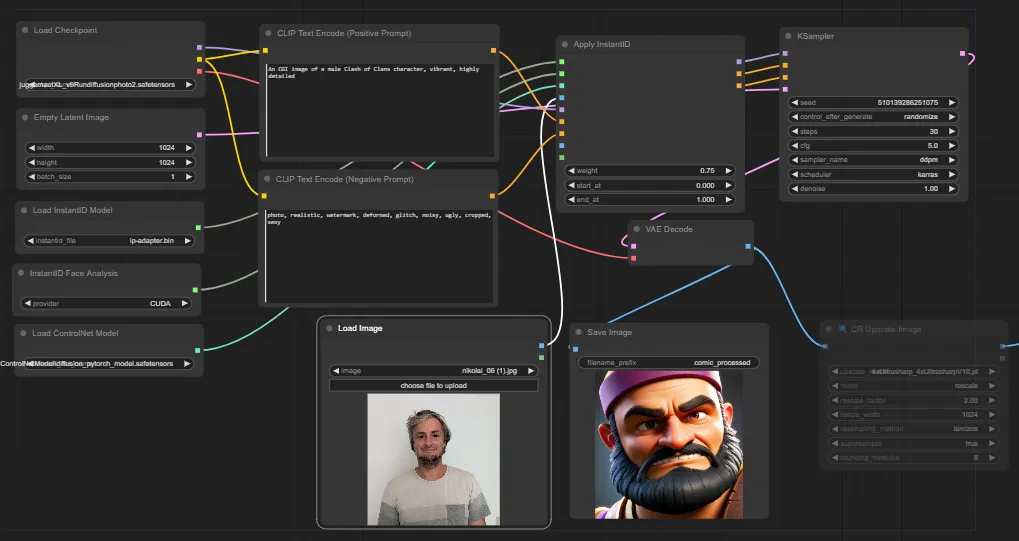Screen dimensions: 1019x541
Task: Increase end_at with its right arrow
Action: tap(729, 200)
